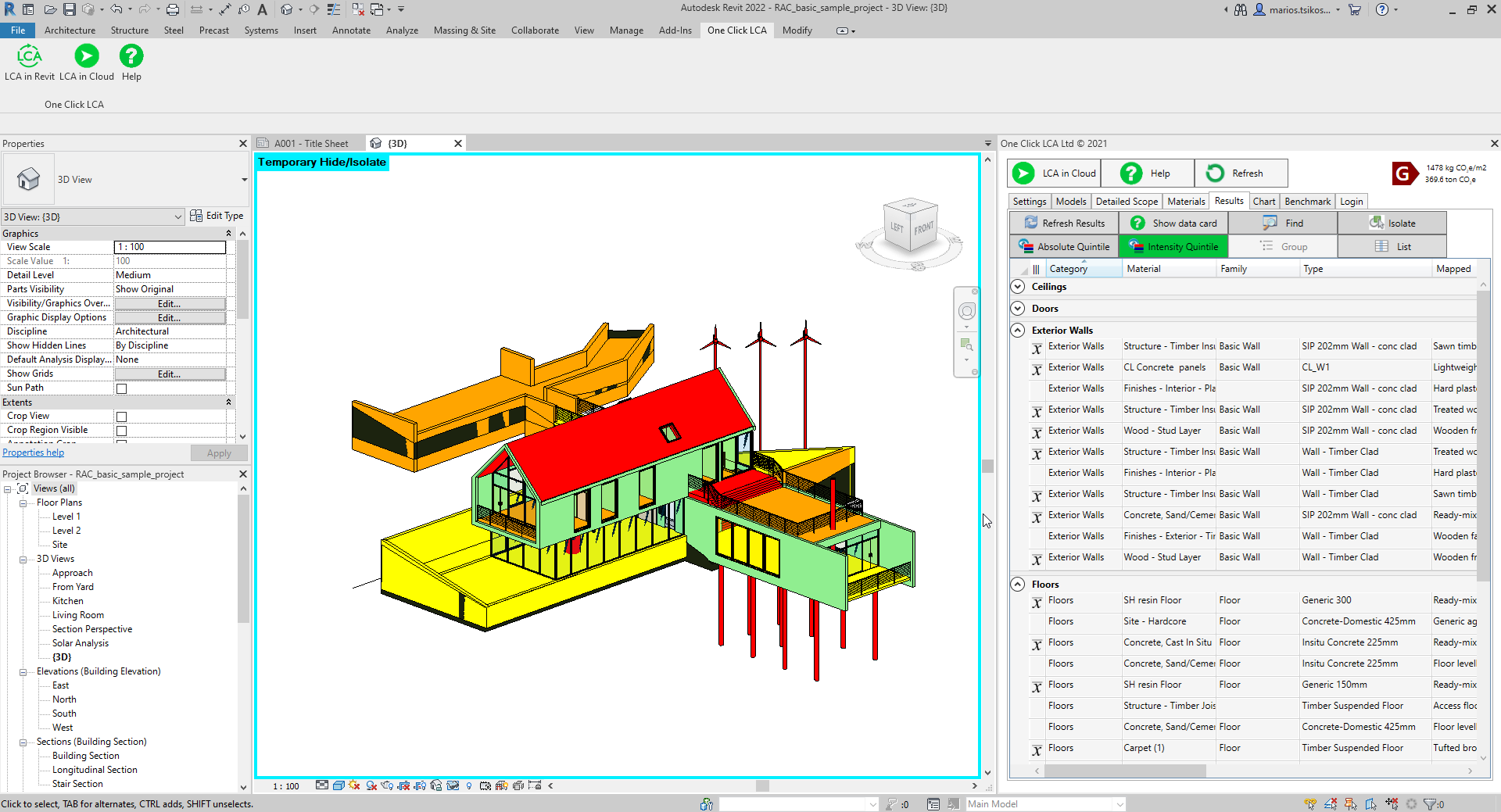The width and height of the screenshot is (1501, 812).
Task: Open the 3D View type selector dropdown
Action: coord(244,180)
